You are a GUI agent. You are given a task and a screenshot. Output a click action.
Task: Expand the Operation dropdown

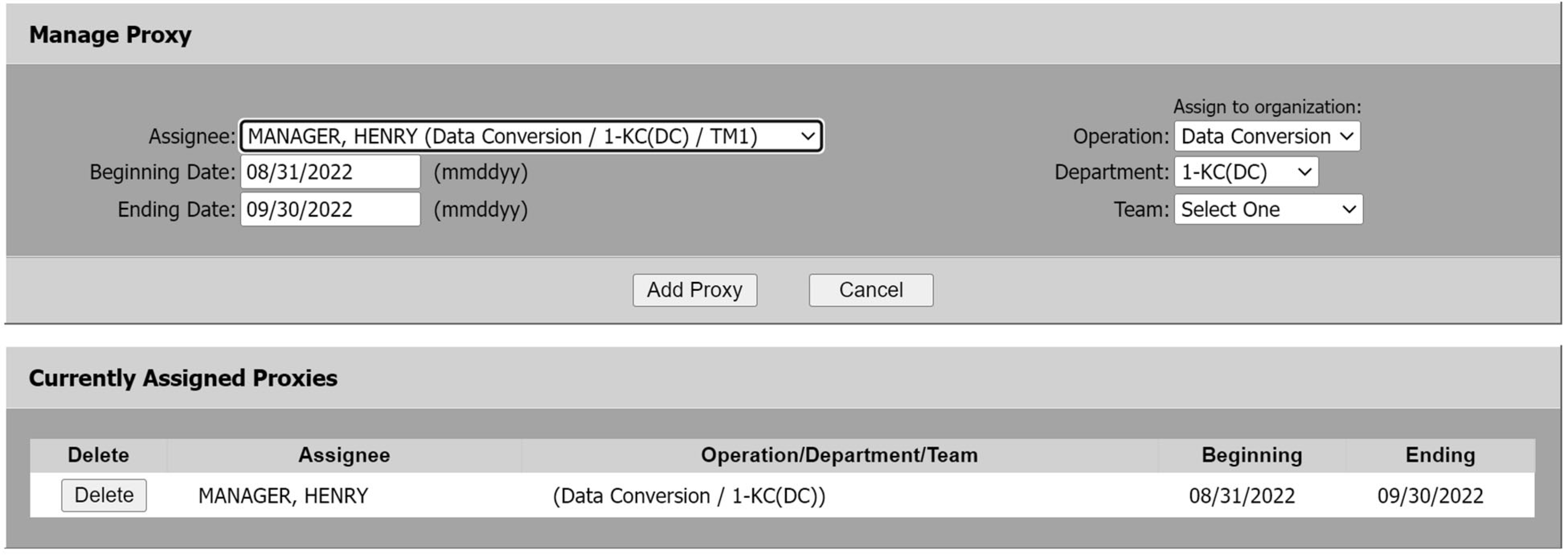point(1267,136)
